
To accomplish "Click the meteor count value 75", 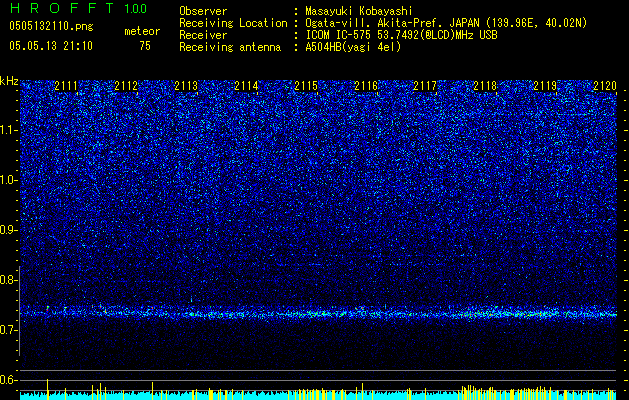I will point(145,46).
